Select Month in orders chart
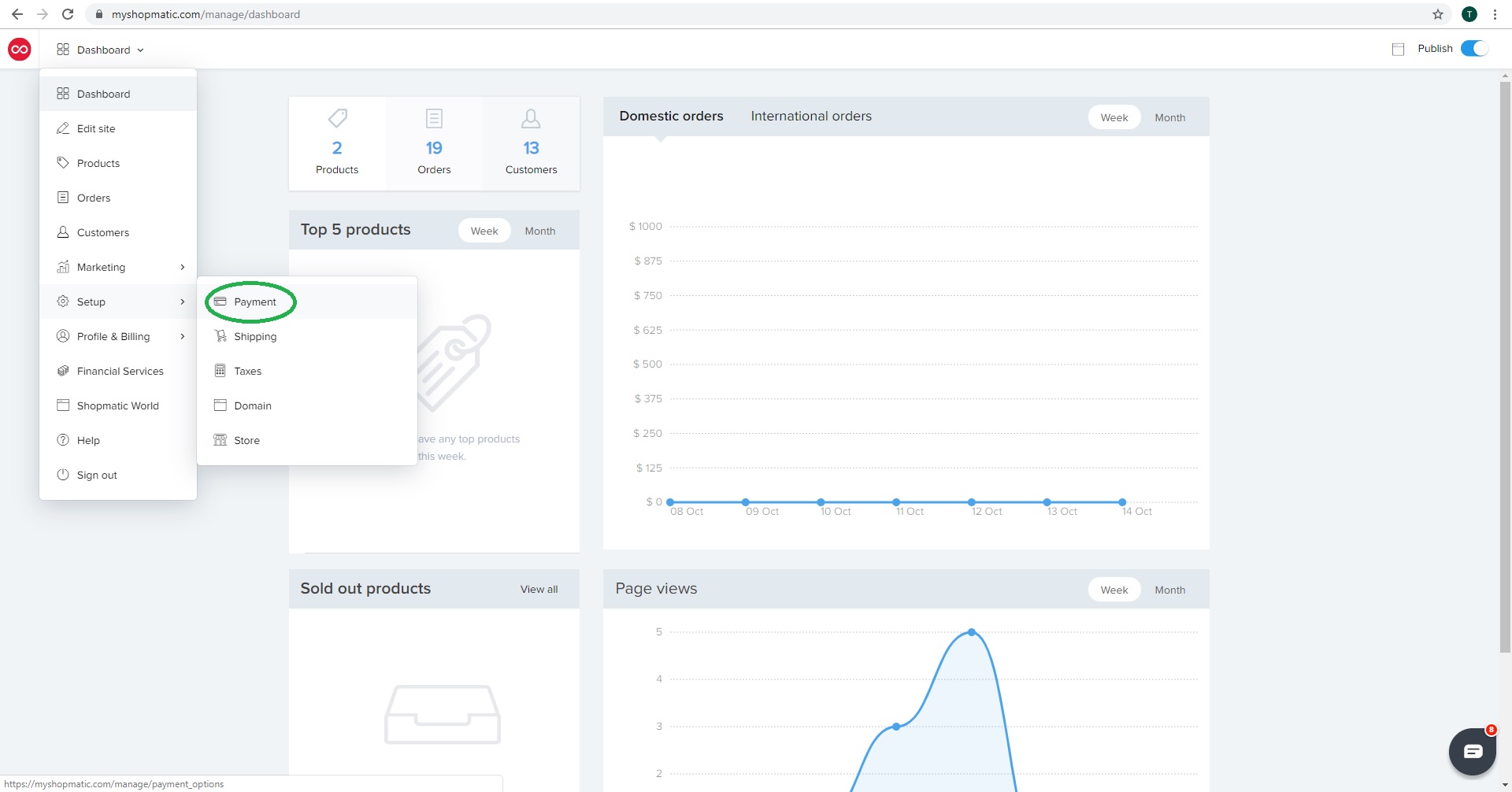The height and width of the screenshot is (792, 1512). pyautogui.click(x=1170, y=117)
